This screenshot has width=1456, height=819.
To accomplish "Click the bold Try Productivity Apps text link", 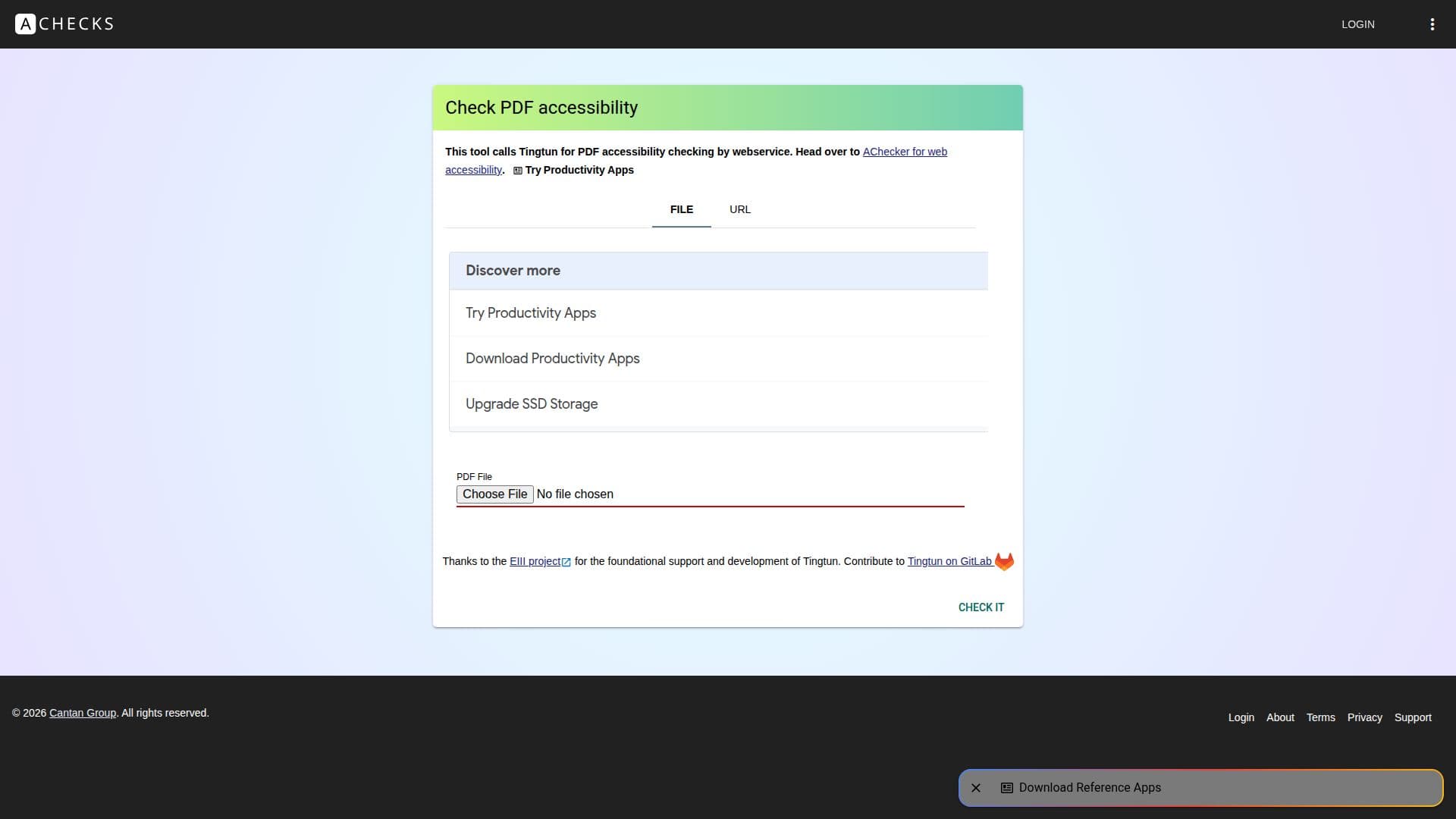I will click(579, 170).
